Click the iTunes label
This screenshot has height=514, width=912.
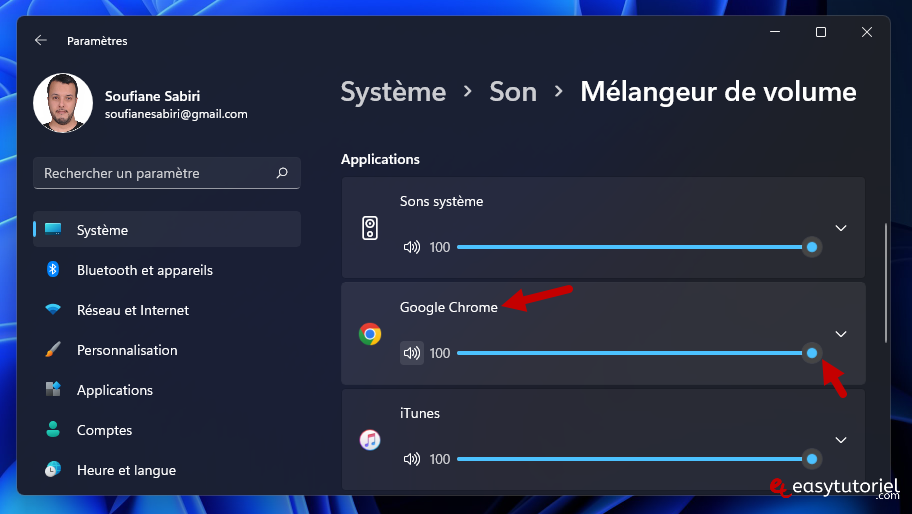coord(419,413)
